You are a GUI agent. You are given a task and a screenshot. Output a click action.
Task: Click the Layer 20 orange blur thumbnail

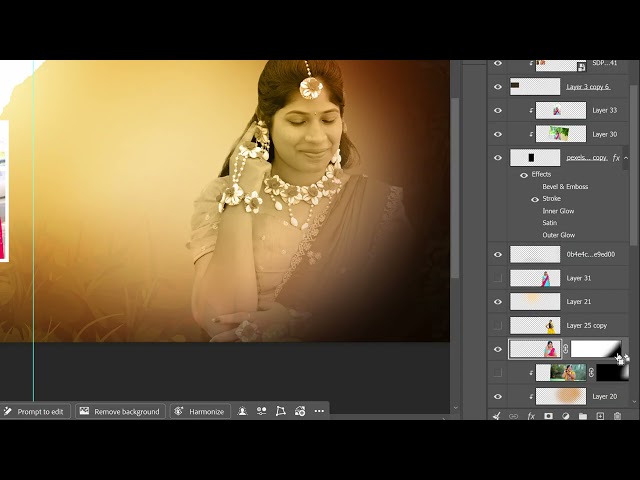point(561,396)
